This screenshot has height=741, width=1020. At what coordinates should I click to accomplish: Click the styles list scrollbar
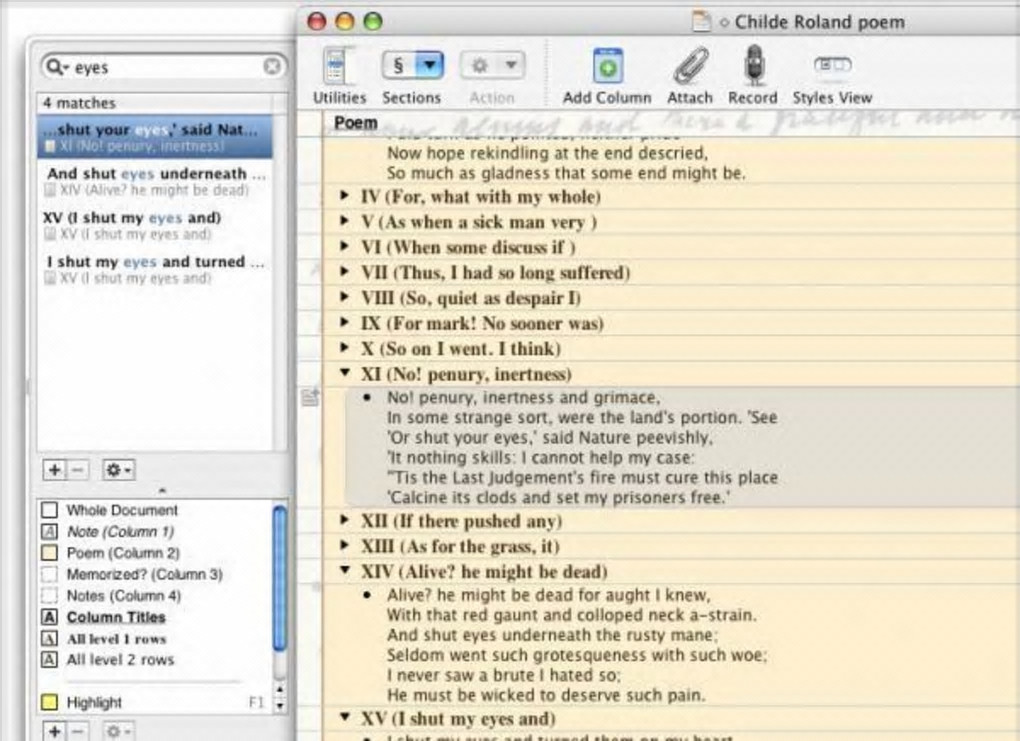click(280, 578)
